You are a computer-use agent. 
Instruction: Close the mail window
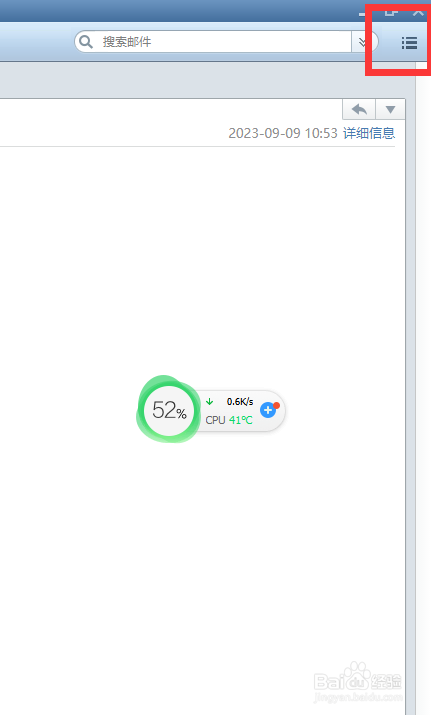[419, 11]
